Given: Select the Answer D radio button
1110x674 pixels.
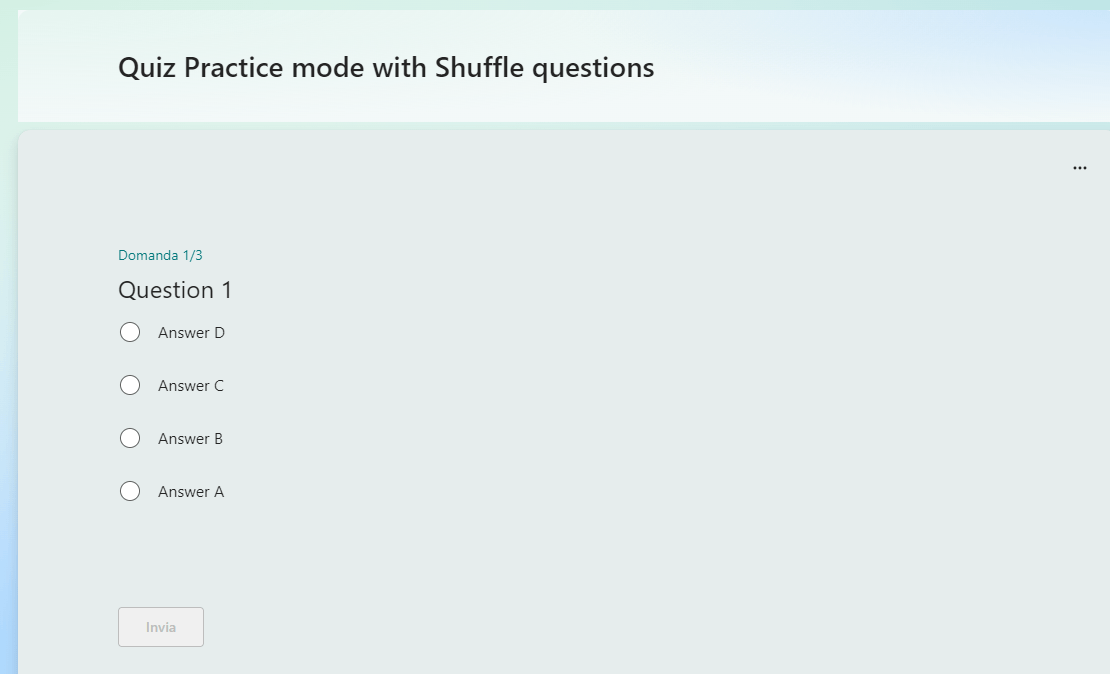Looking at the screenshot, I should point(130,332).
